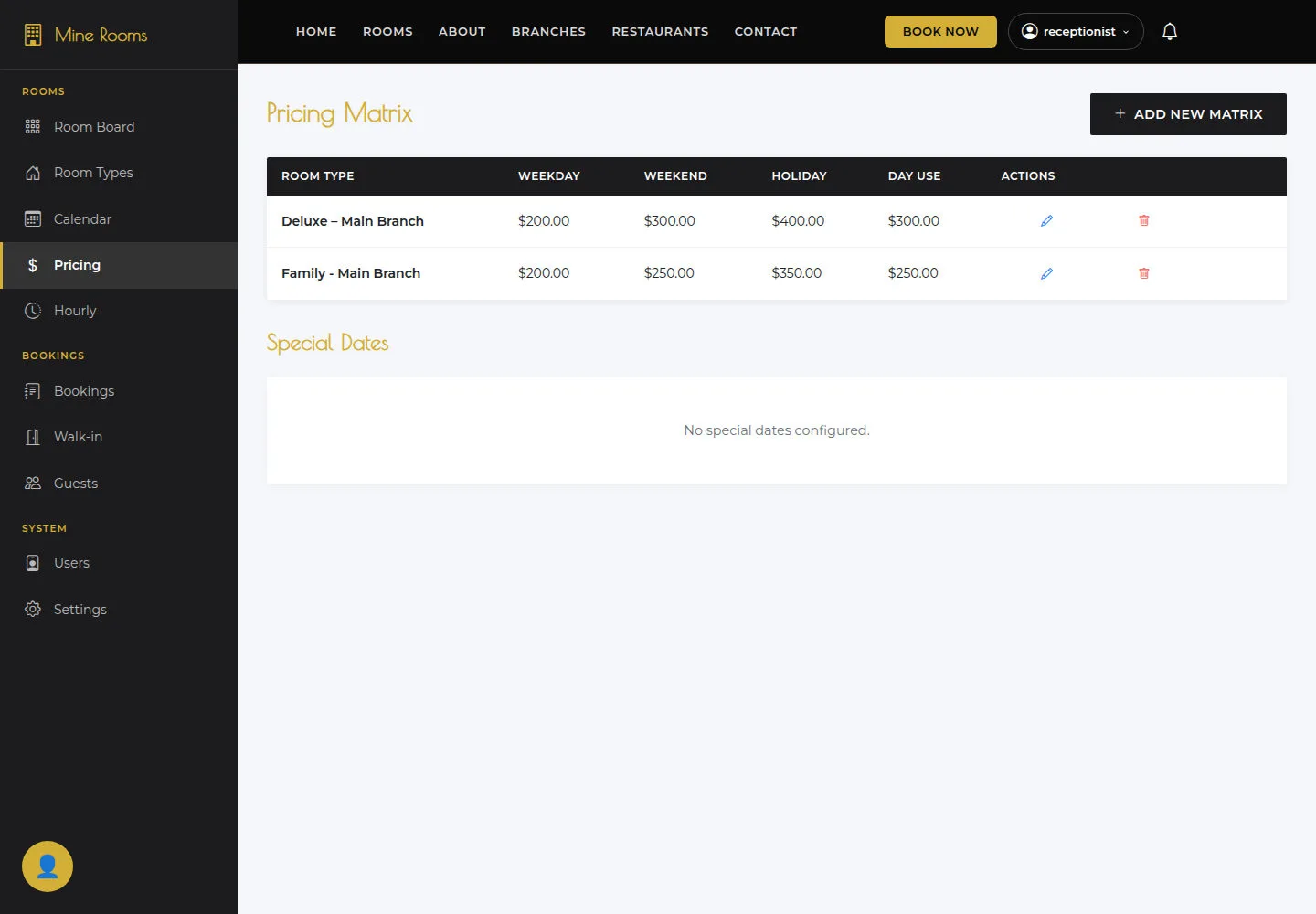Click the 'No special dates configured.' message
This screenshot has height=914, width=1316.
pos(777,430)
